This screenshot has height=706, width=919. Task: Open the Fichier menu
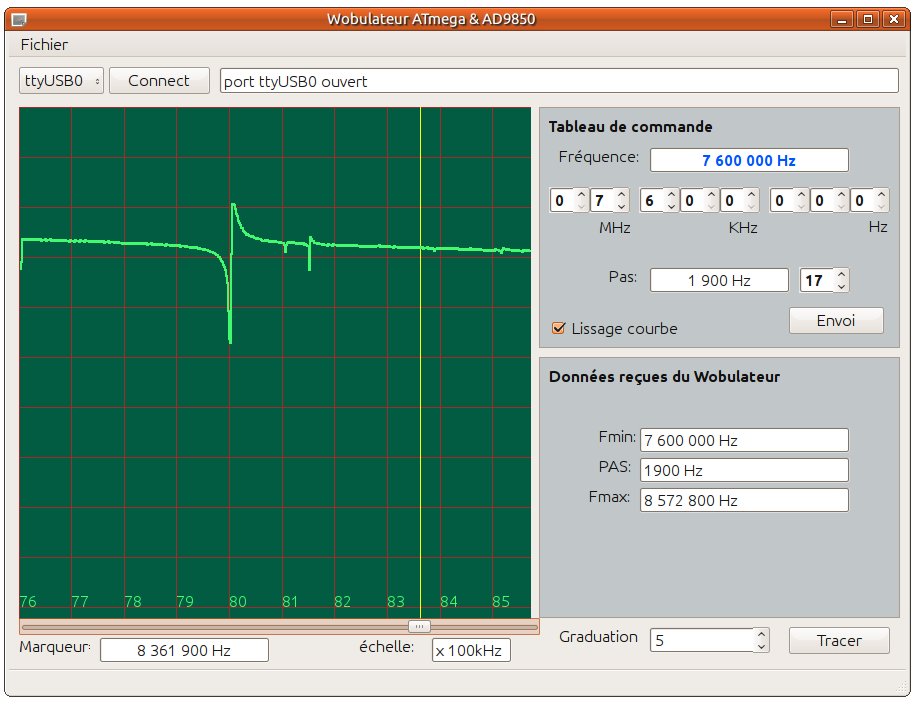pyautogui.click(x=44, y=44)
